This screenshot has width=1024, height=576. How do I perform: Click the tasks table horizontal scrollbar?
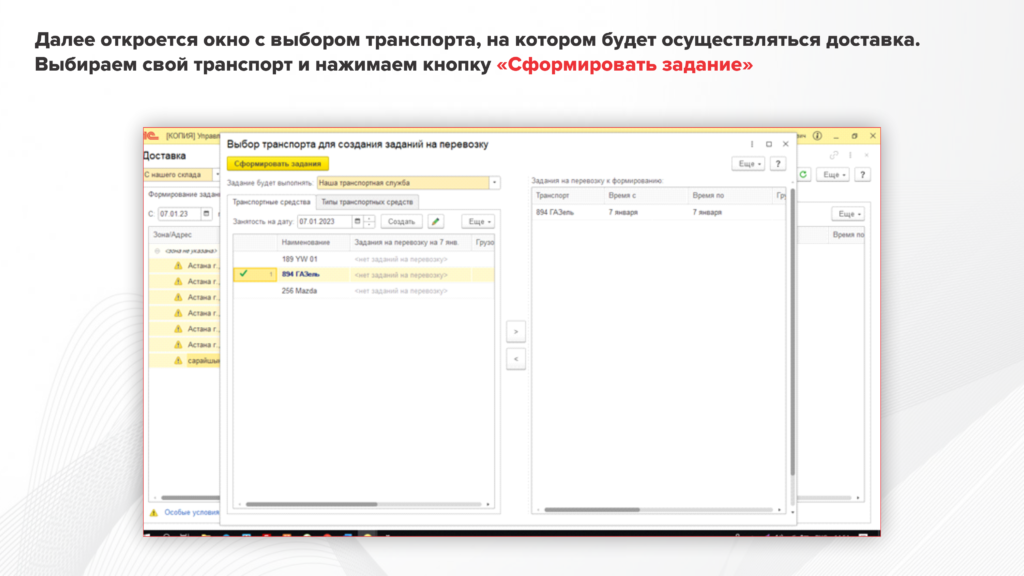[x=592, y=509]
